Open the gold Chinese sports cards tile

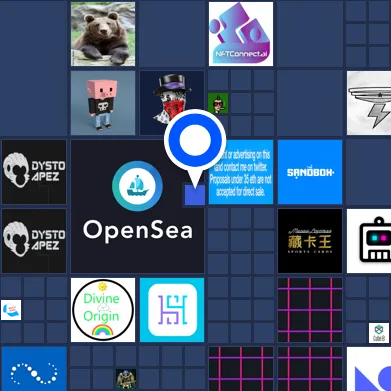(x=310, y=241)
